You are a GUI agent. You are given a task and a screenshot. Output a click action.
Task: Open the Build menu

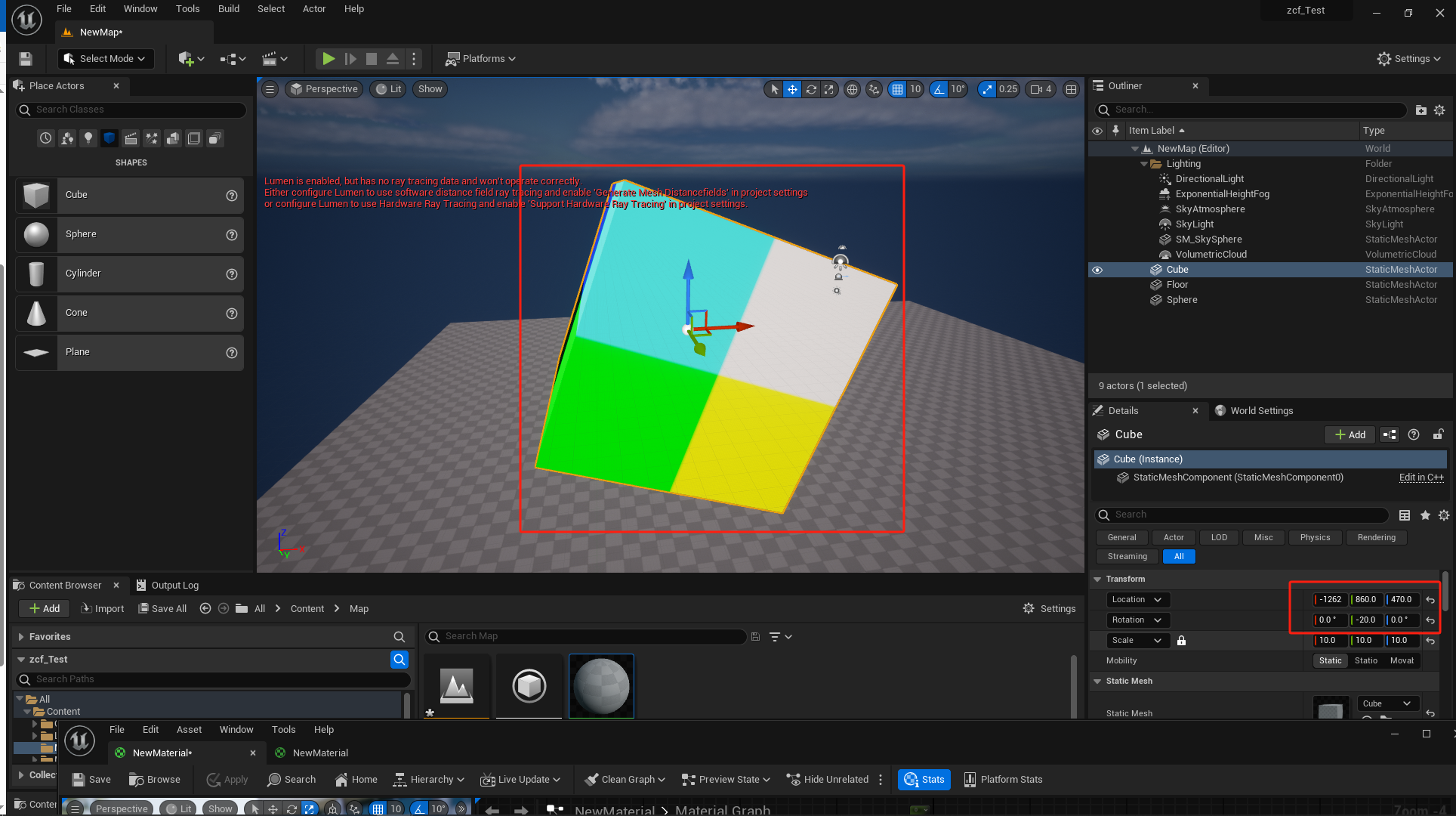coord(228,9)
